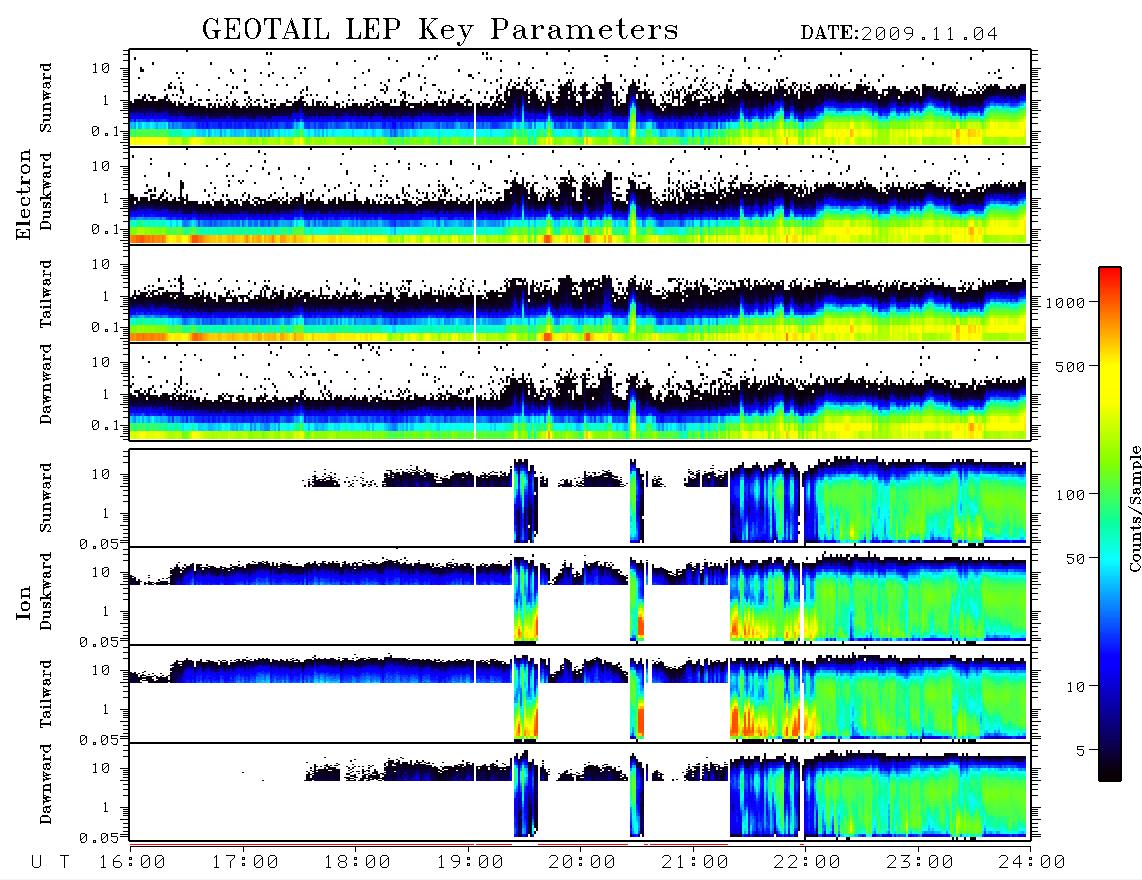Click inside the Electron Dawnward spectrogram
The image size is (1142, 880).
580,391
